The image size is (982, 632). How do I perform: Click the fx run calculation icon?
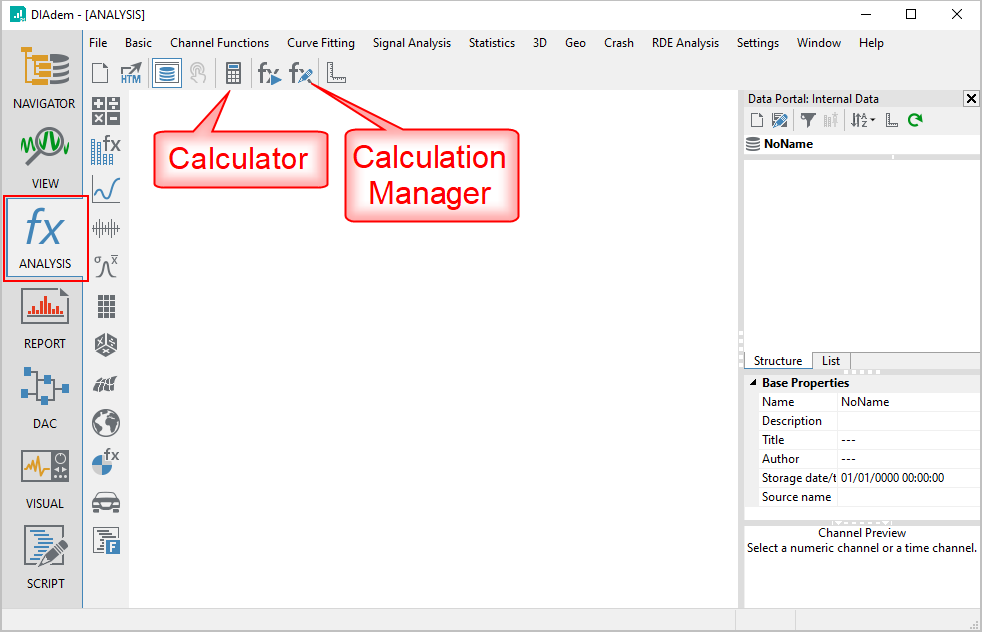(x=269, y=73)
